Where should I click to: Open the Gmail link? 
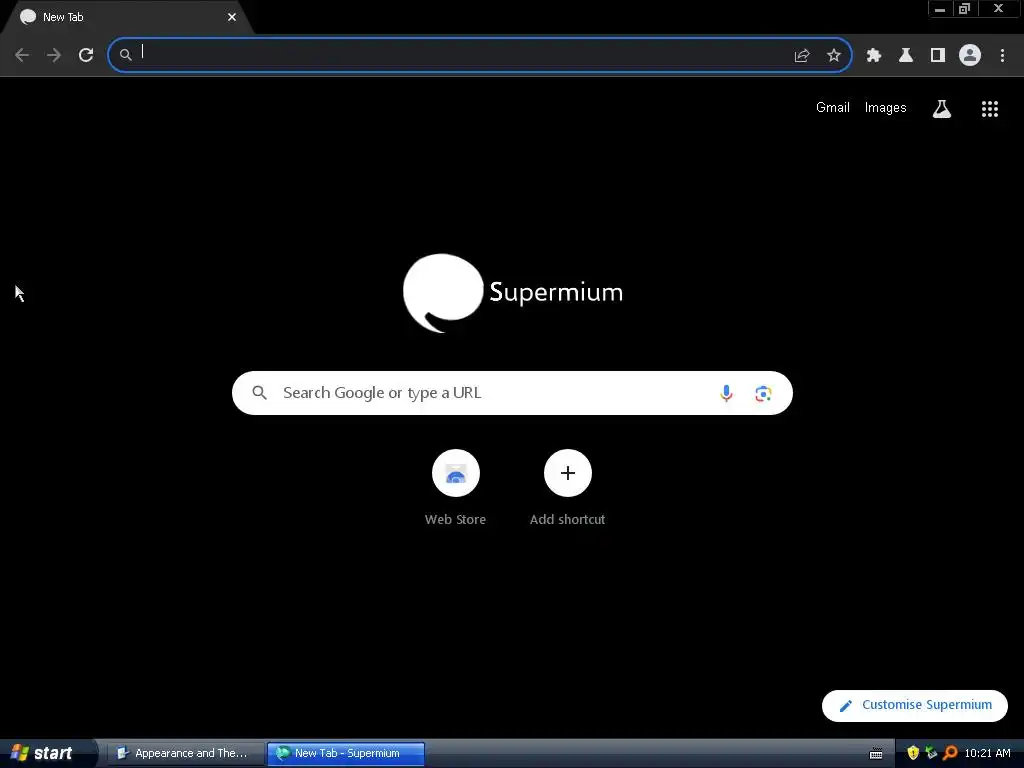coord(833,108)
